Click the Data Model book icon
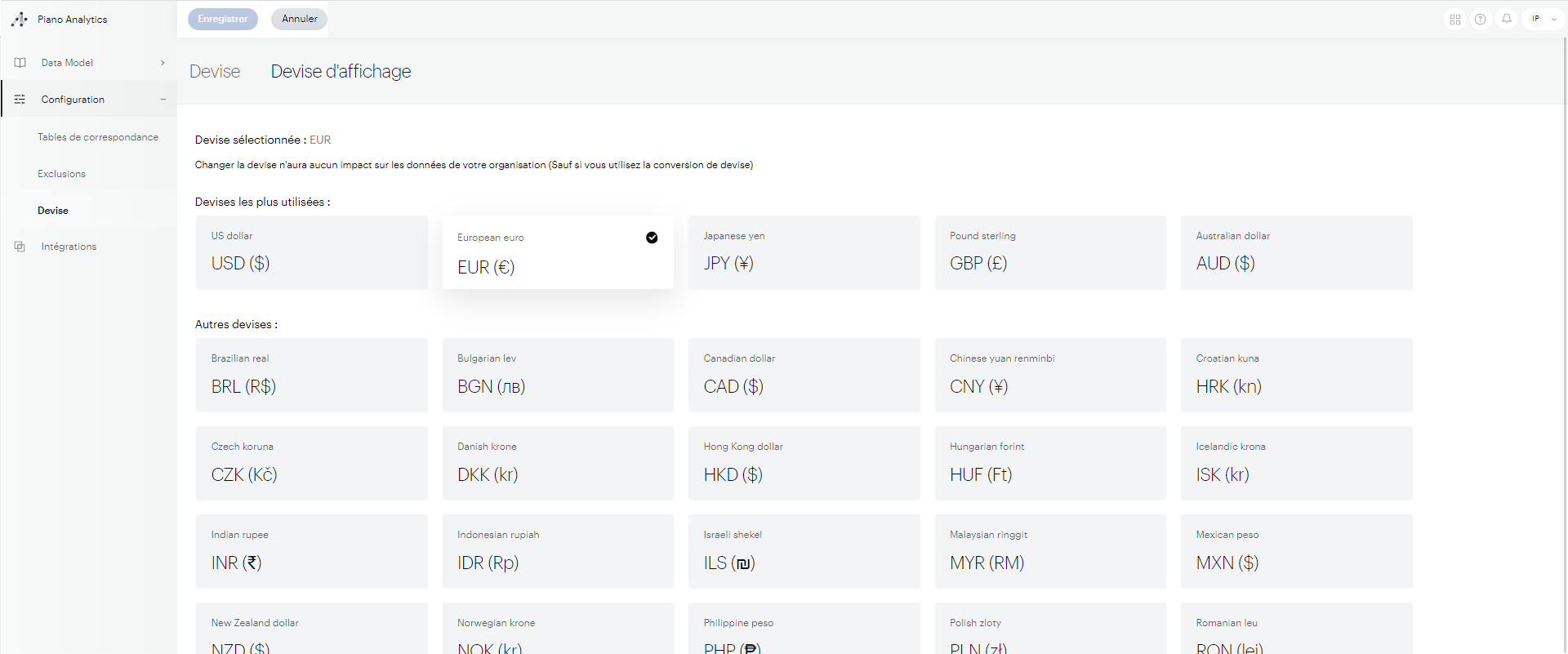1568x654 pixels. coord(20,63)
